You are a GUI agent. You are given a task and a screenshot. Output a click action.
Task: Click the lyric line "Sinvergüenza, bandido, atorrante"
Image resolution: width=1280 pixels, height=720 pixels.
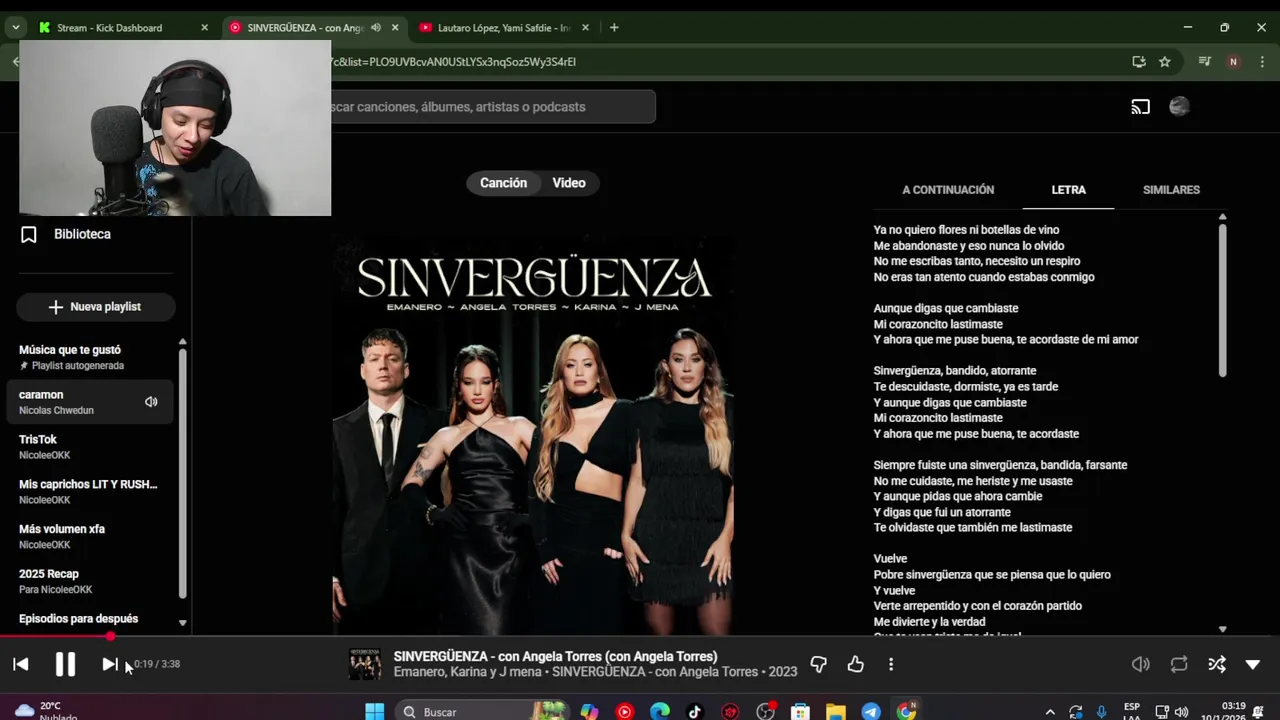point(955,371)
